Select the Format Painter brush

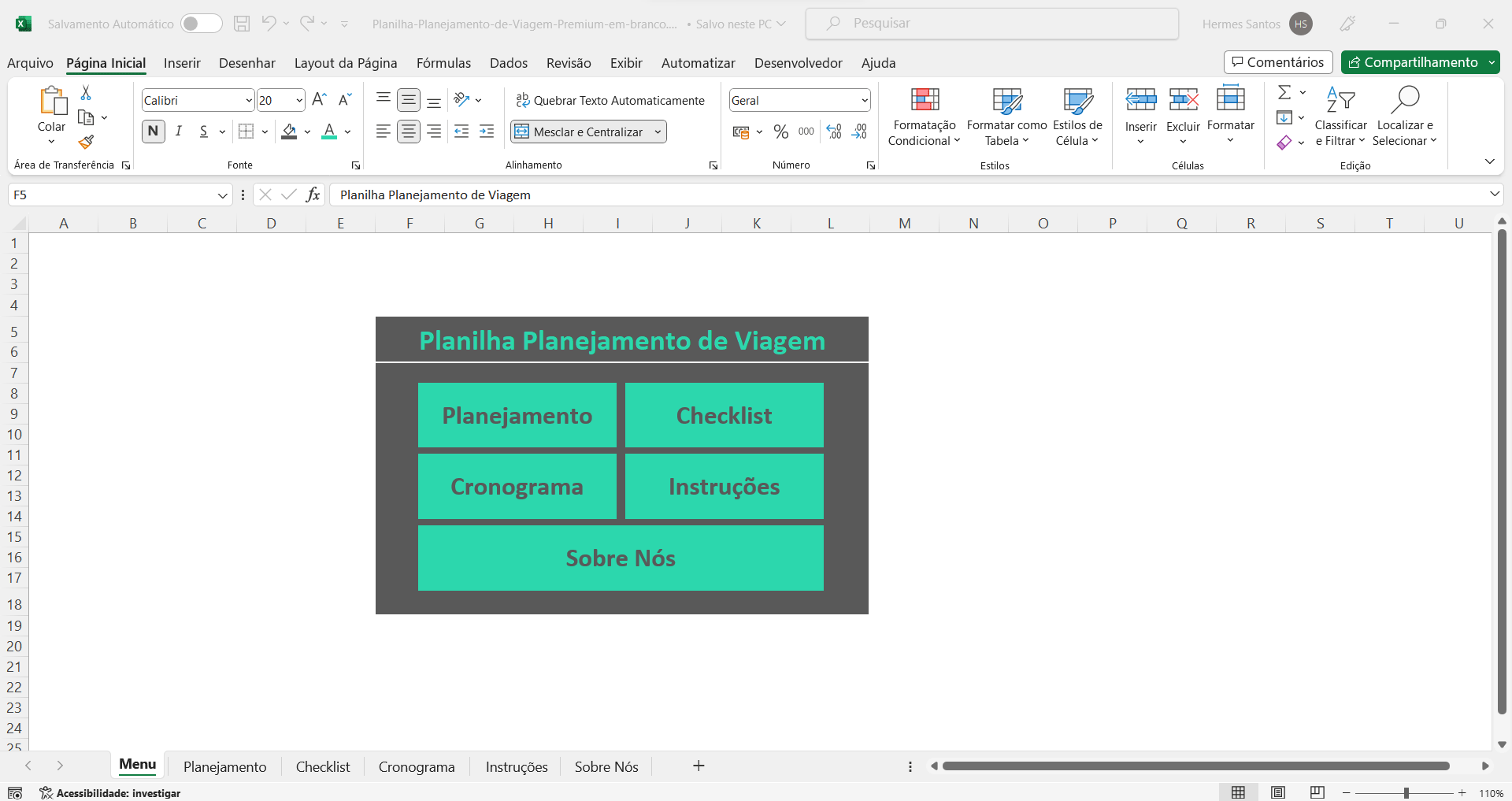pos(86,142)
